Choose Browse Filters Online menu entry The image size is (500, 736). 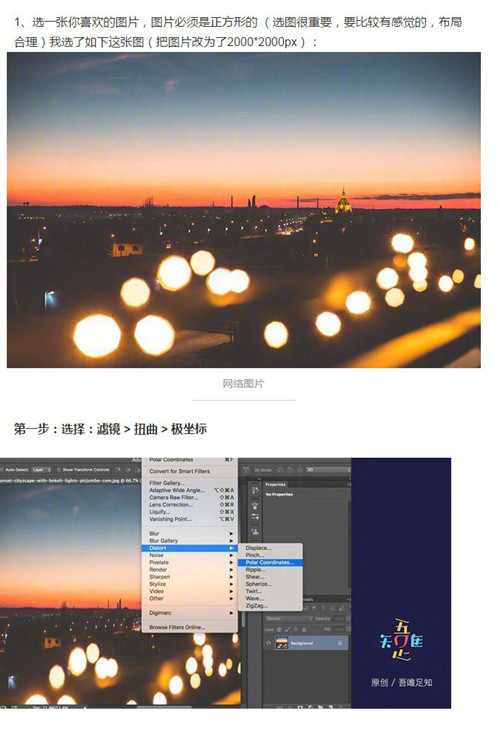pyautogui.click(x=177, y=627)
